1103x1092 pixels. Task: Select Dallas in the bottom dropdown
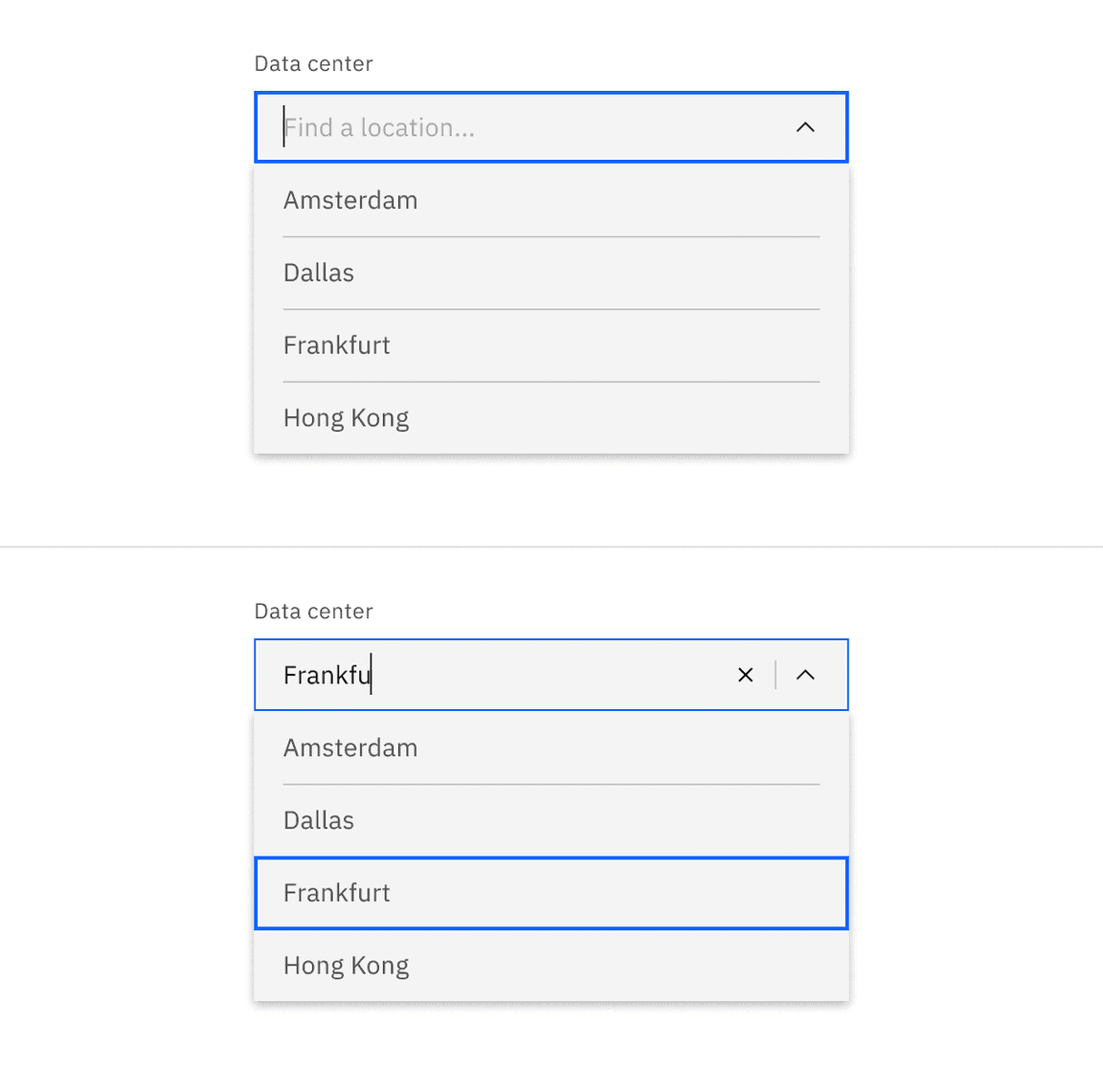(319, 820)
